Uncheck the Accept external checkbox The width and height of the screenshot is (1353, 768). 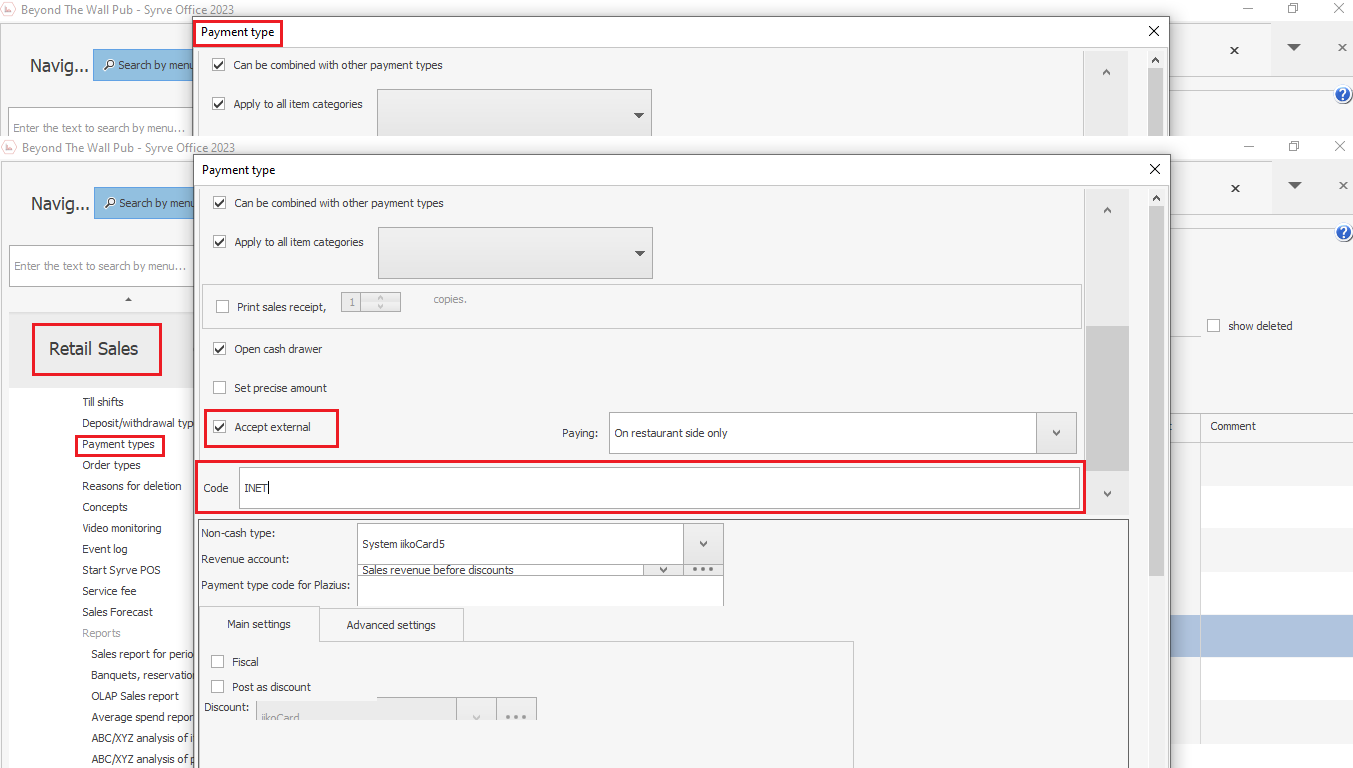coord(220,427)
